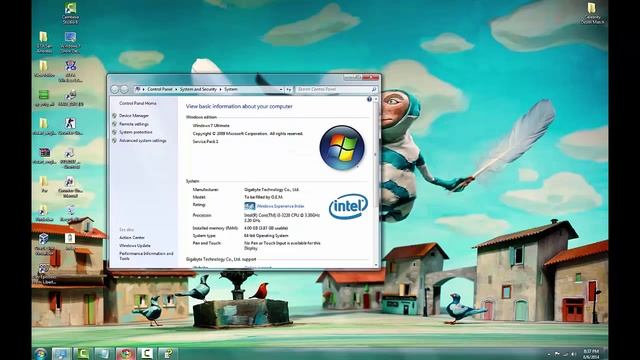
Task: Open the folder icon at top-right of desktop
Action: [592, 12]
